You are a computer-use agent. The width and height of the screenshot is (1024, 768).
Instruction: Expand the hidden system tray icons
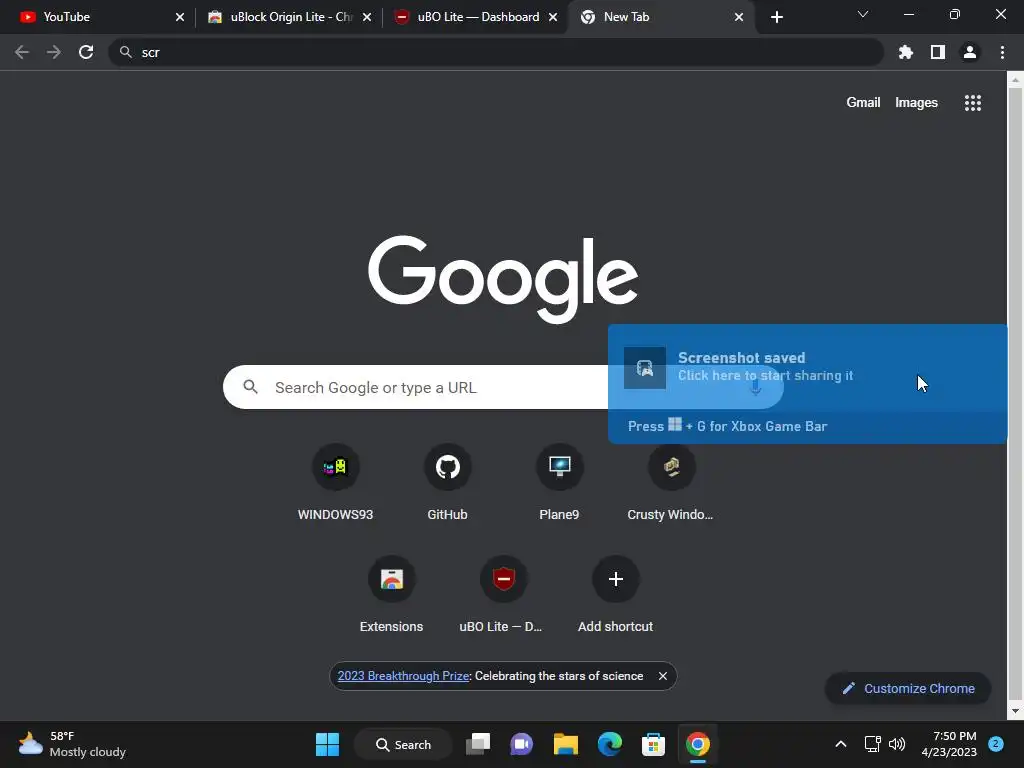840,744
